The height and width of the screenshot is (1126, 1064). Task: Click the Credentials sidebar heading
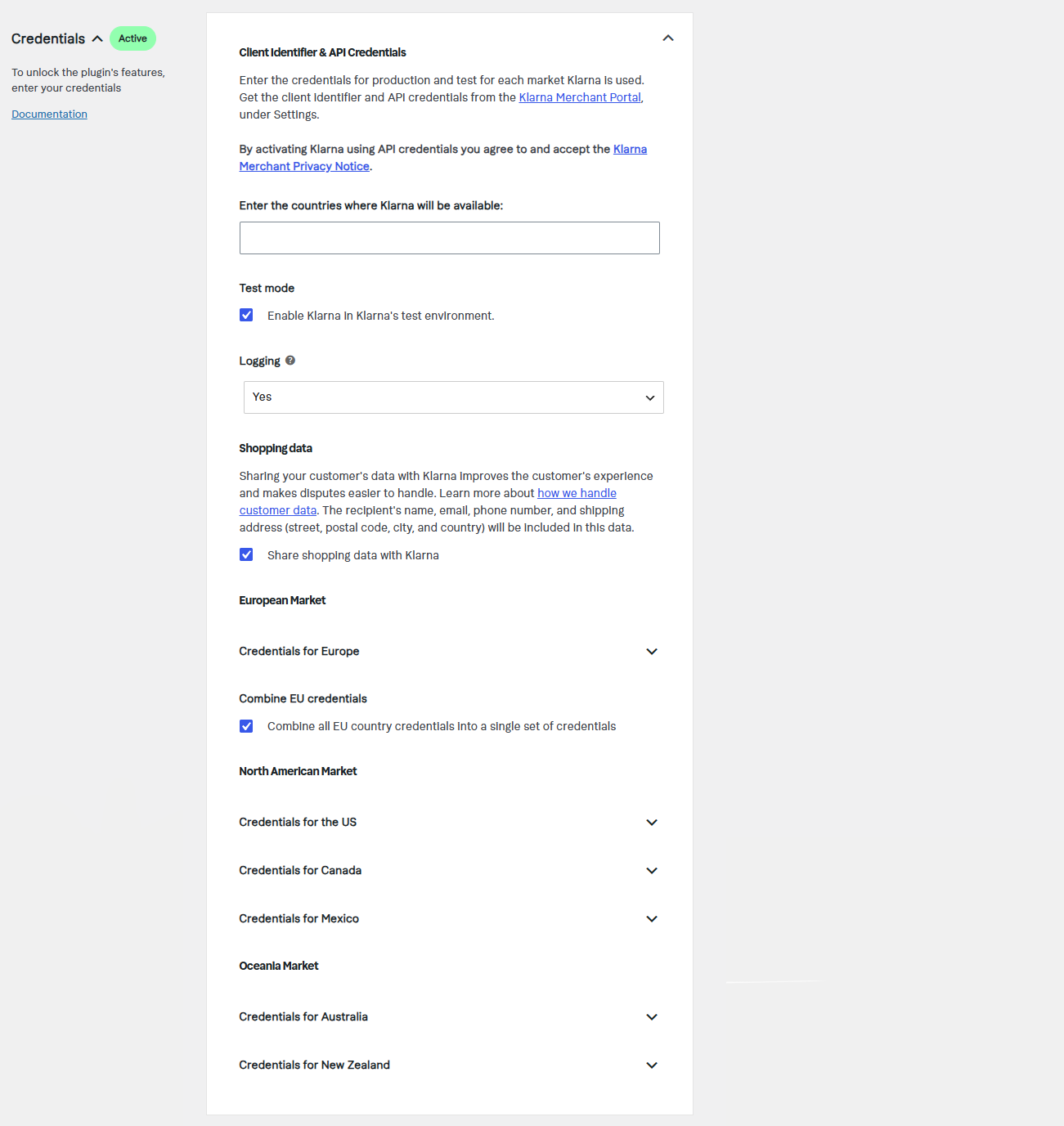[48, 38]
